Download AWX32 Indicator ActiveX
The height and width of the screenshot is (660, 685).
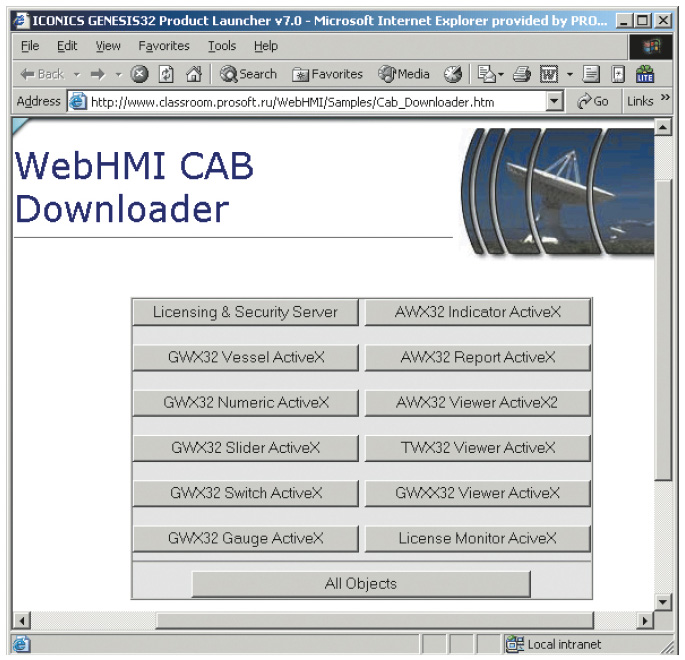pyautogui.click(x=477, y=312)
